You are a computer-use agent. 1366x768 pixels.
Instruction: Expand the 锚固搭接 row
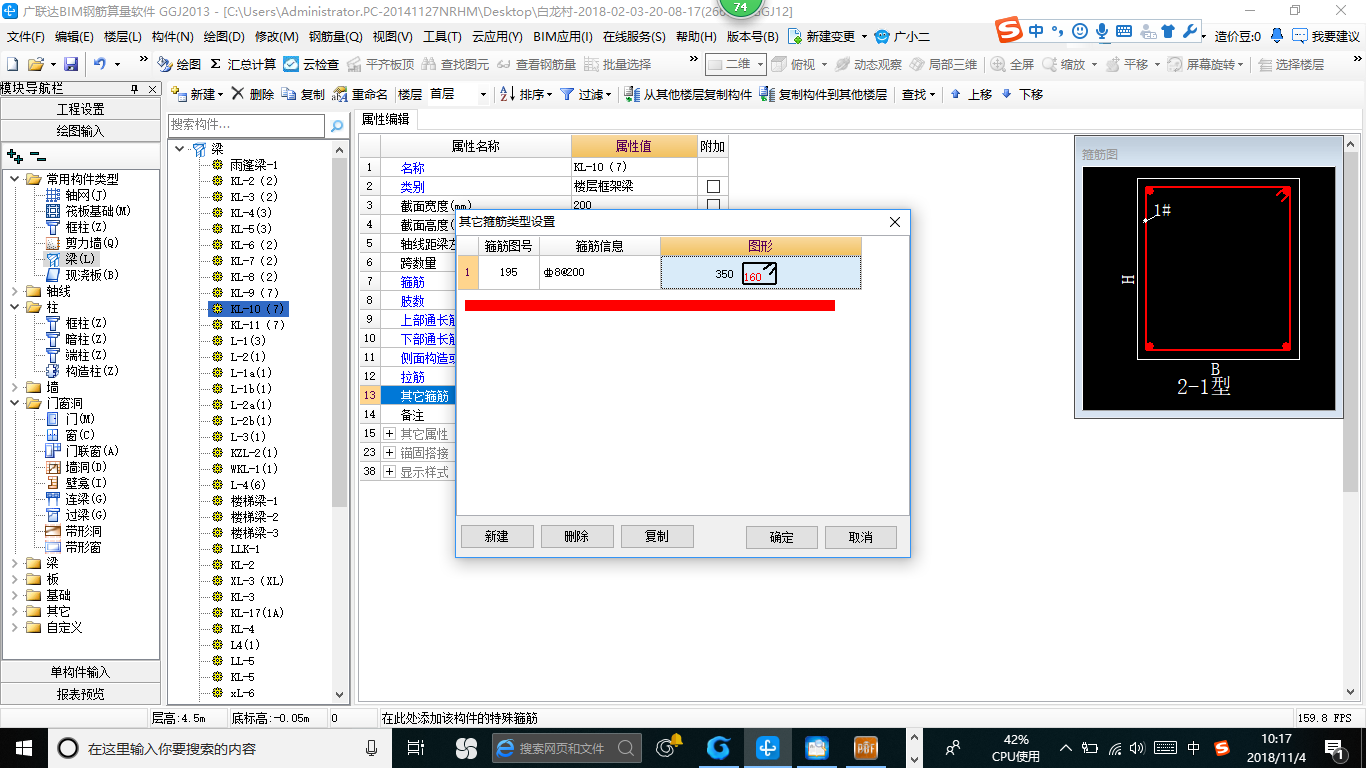390,453
